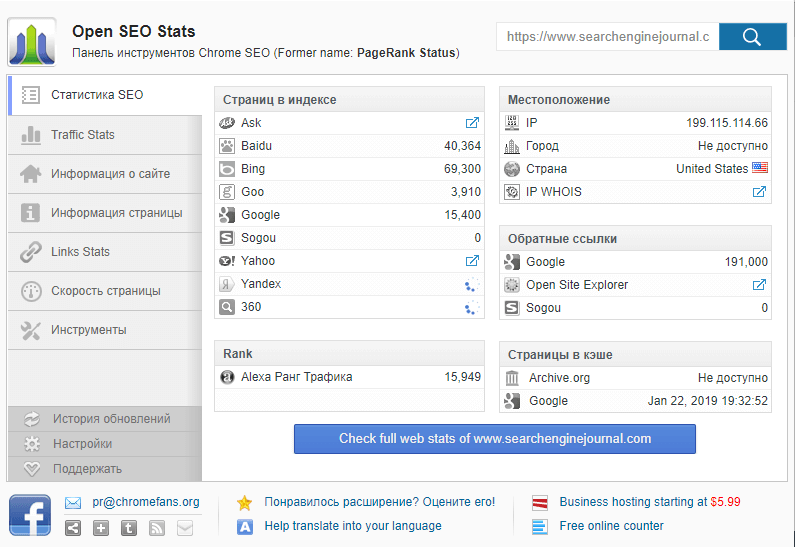This screenshot has height=547, width=795.
Task: Select Информация страницы tab
Action: tap(105, 213)
